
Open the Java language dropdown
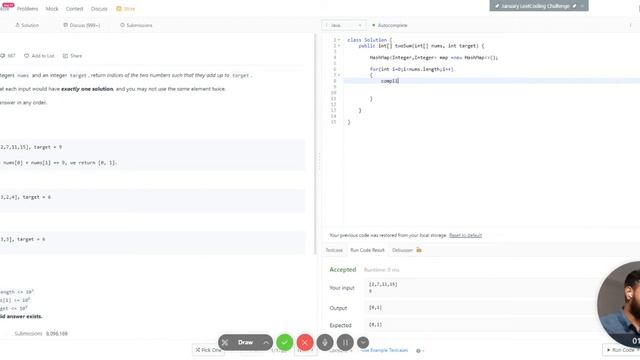click(344, 25)
